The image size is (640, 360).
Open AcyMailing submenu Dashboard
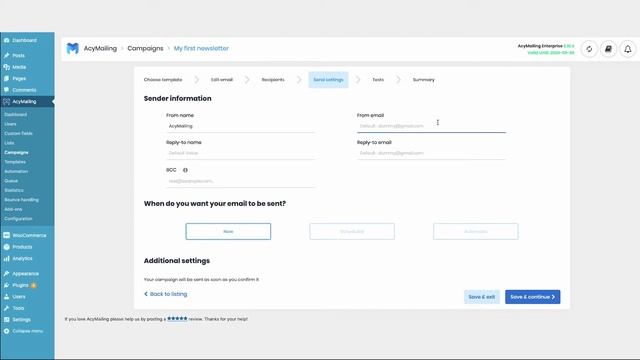(x=16, y=115)
